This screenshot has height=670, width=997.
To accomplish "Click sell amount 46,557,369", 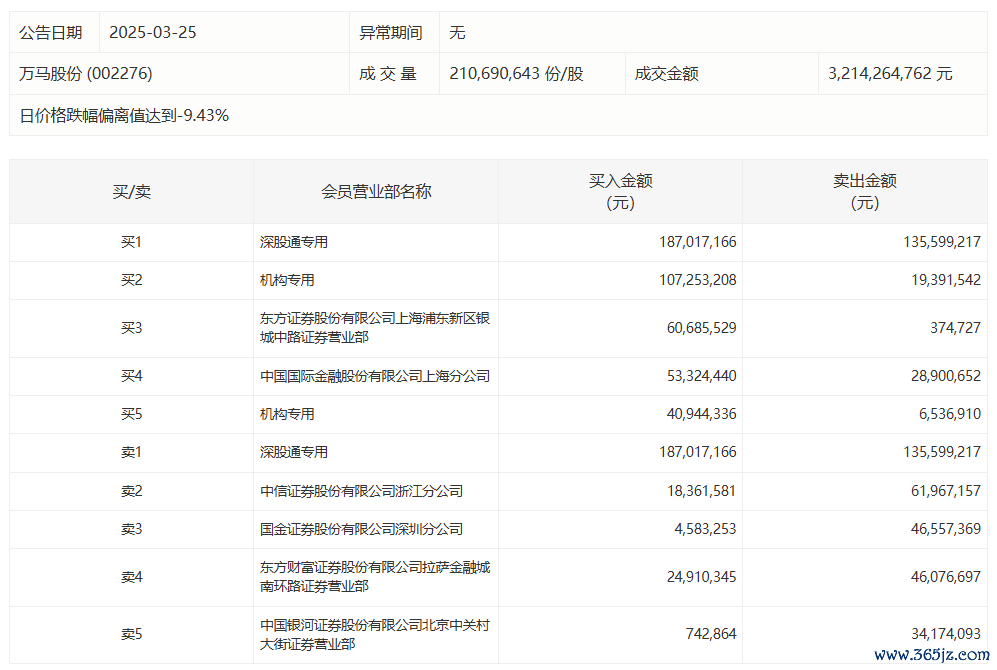I will [945, 530].
